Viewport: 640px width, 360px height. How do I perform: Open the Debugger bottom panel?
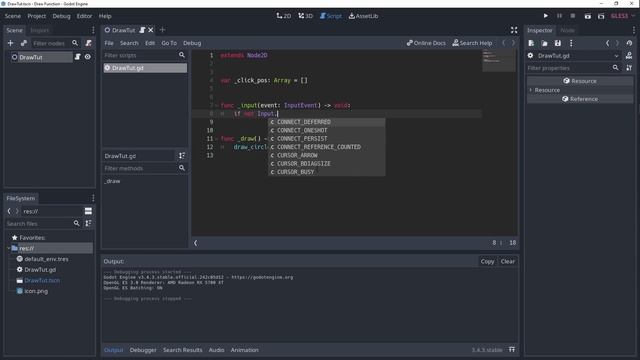point(143,350)
